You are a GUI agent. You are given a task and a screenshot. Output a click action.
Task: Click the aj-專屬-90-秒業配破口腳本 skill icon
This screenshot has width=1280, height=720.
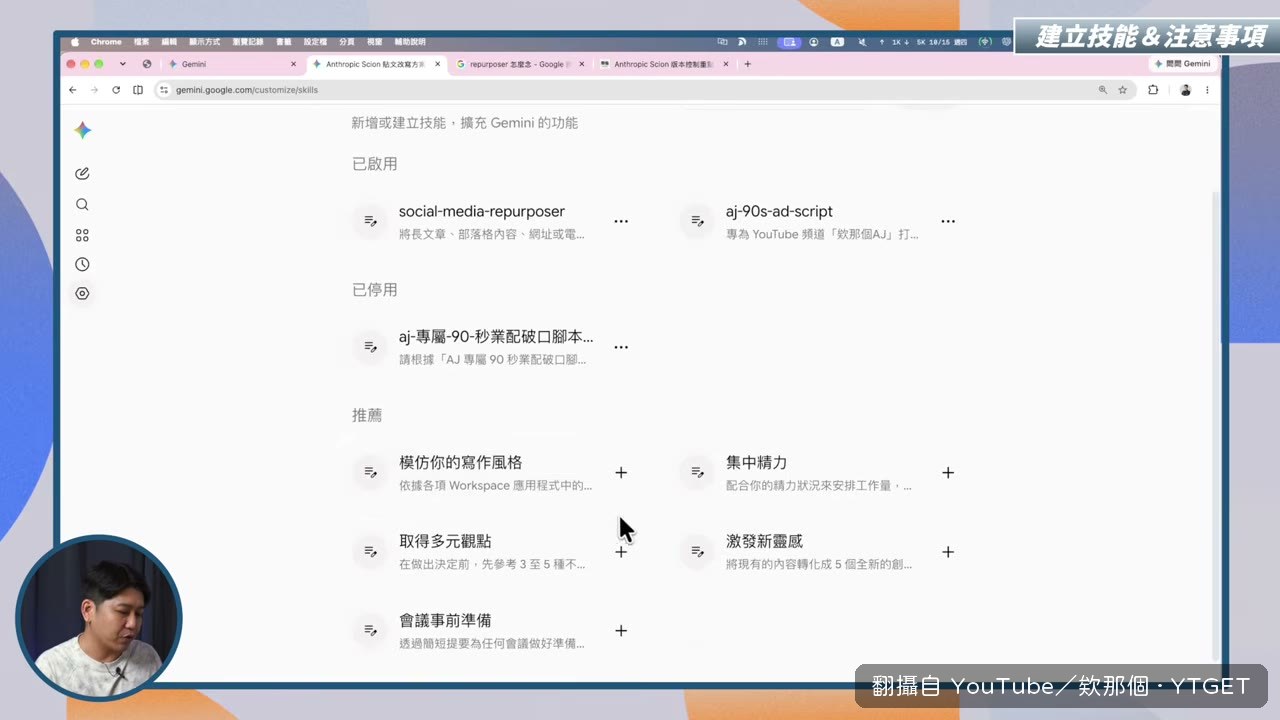click(370, 347)
